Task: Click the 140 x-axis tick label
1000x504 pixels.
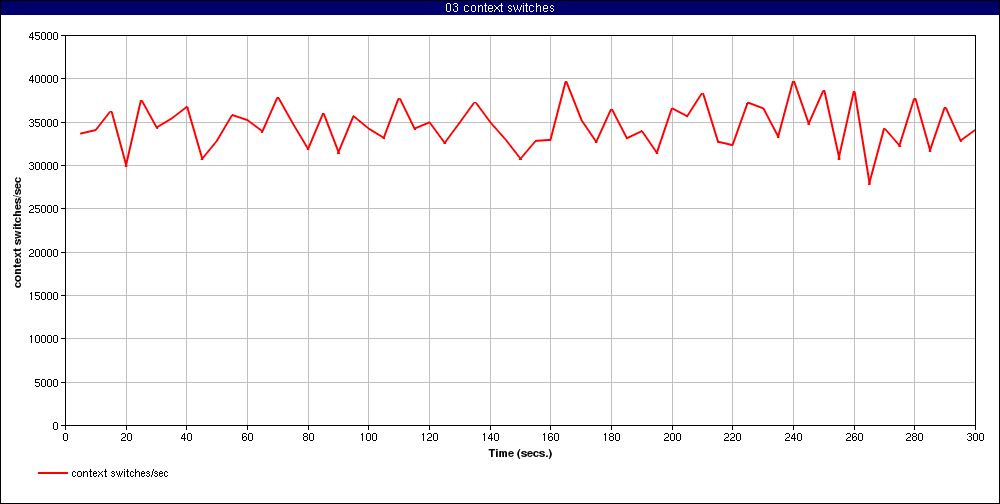Action: point(490,436)
